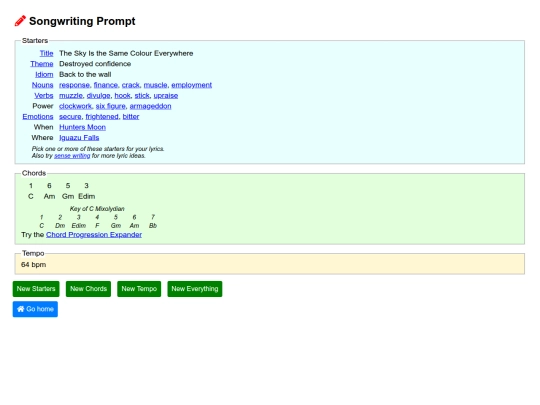
Task: Open the Chord Progression Expander link
Action: click(94, 235)
